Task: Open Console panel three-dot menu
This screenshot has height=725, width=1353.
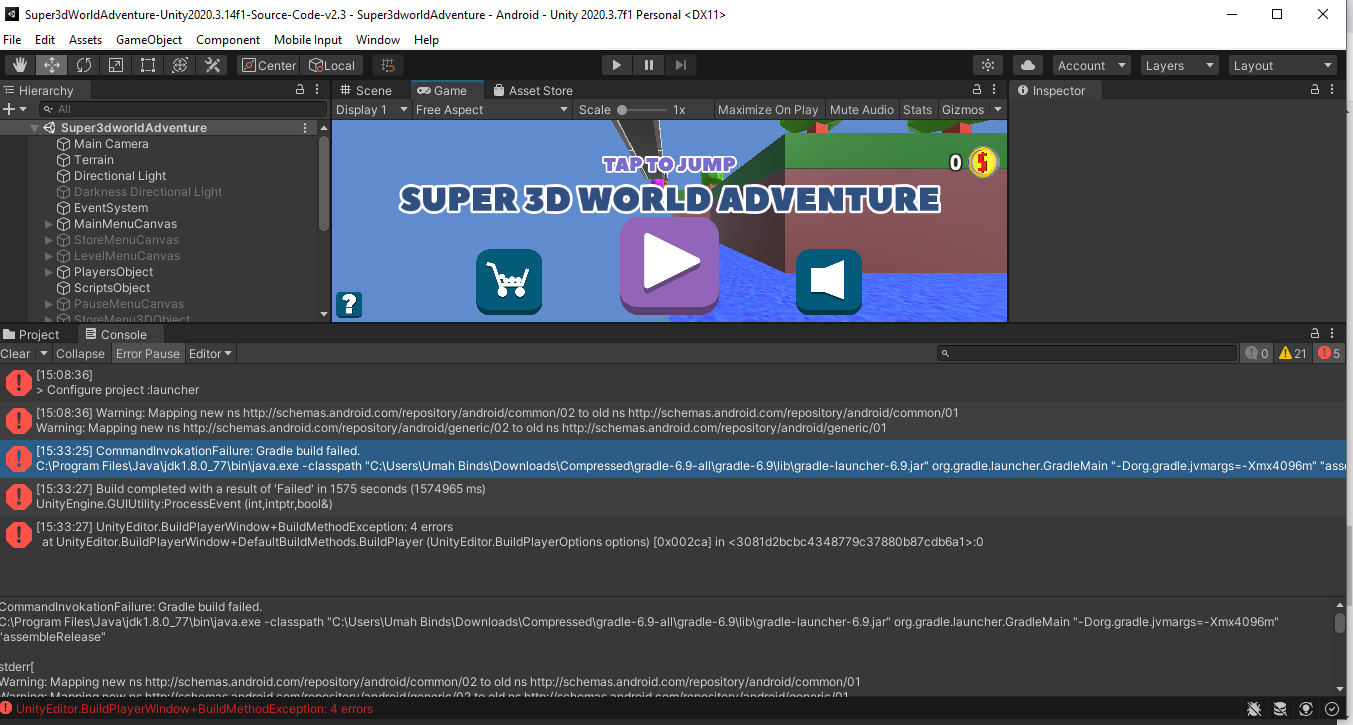Action: coord(1334,334)
